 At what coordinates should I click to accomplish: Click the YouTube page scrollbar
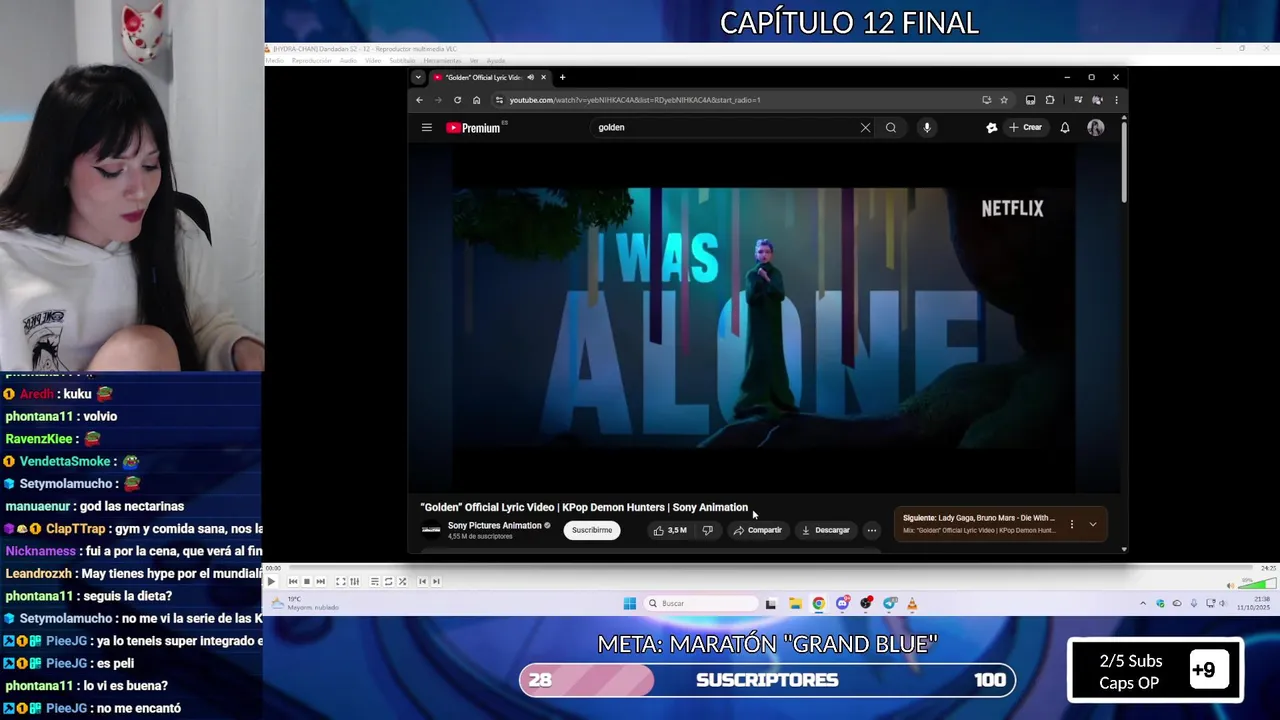pyautogui.click(x=1124, y=160)
